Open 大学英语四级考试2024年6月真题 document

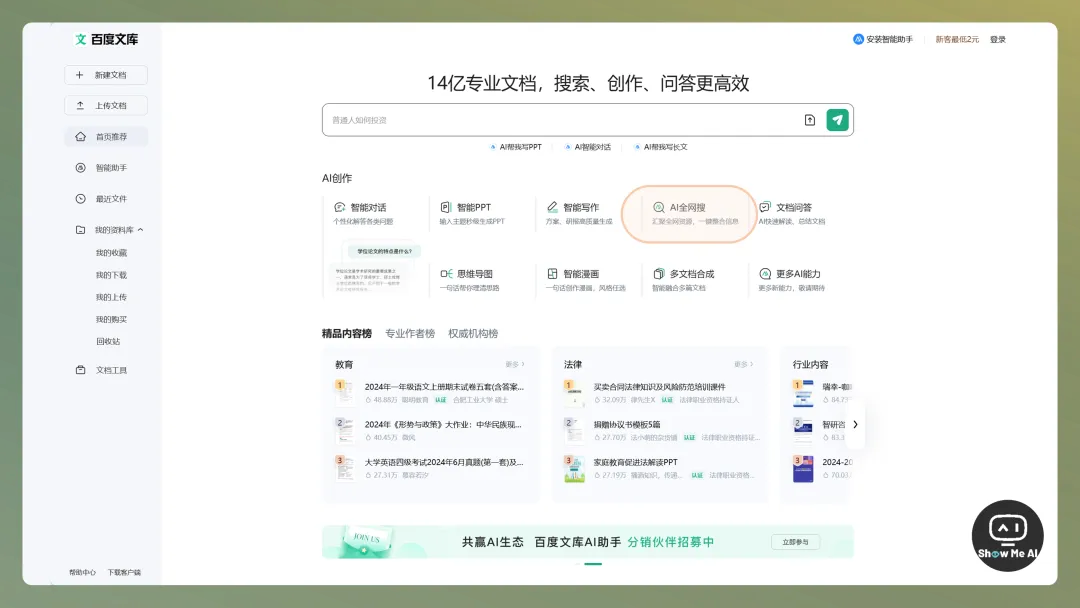tap(444, 462)
